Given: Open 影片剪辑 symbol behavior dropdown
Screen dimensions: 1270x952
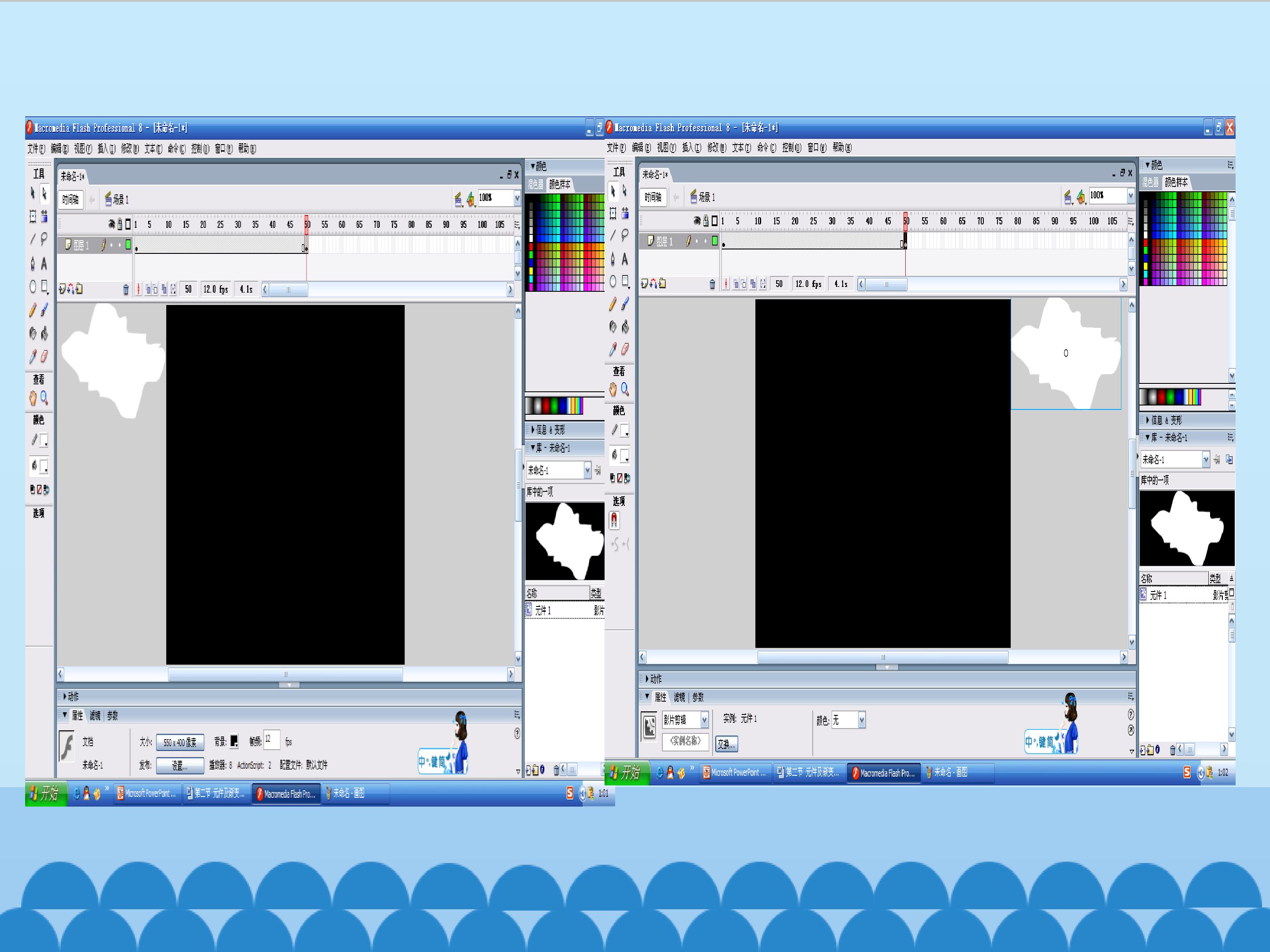Looking at the screenshot, I should click(x=704, y=720).
